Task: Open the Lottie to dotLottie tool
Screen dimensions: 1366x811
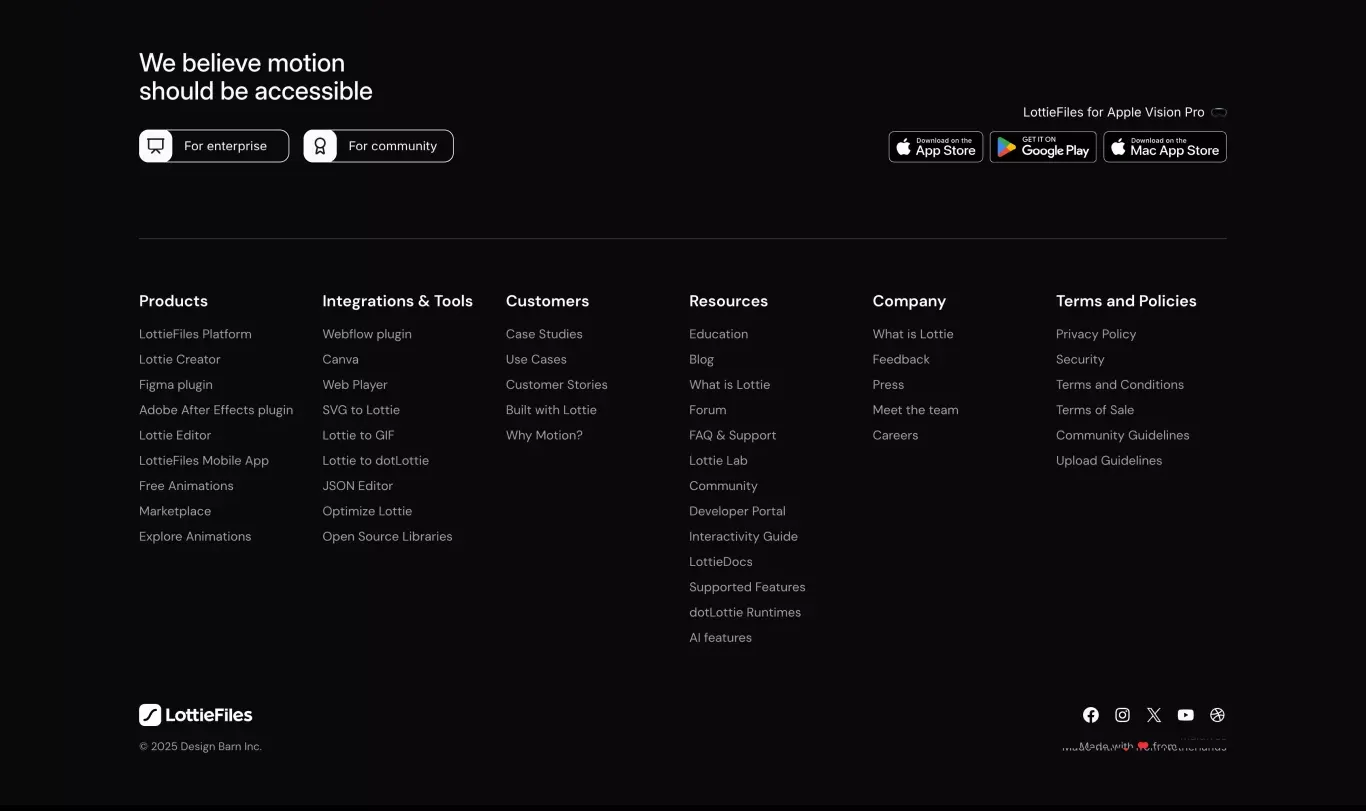Action: coord(375,461)
